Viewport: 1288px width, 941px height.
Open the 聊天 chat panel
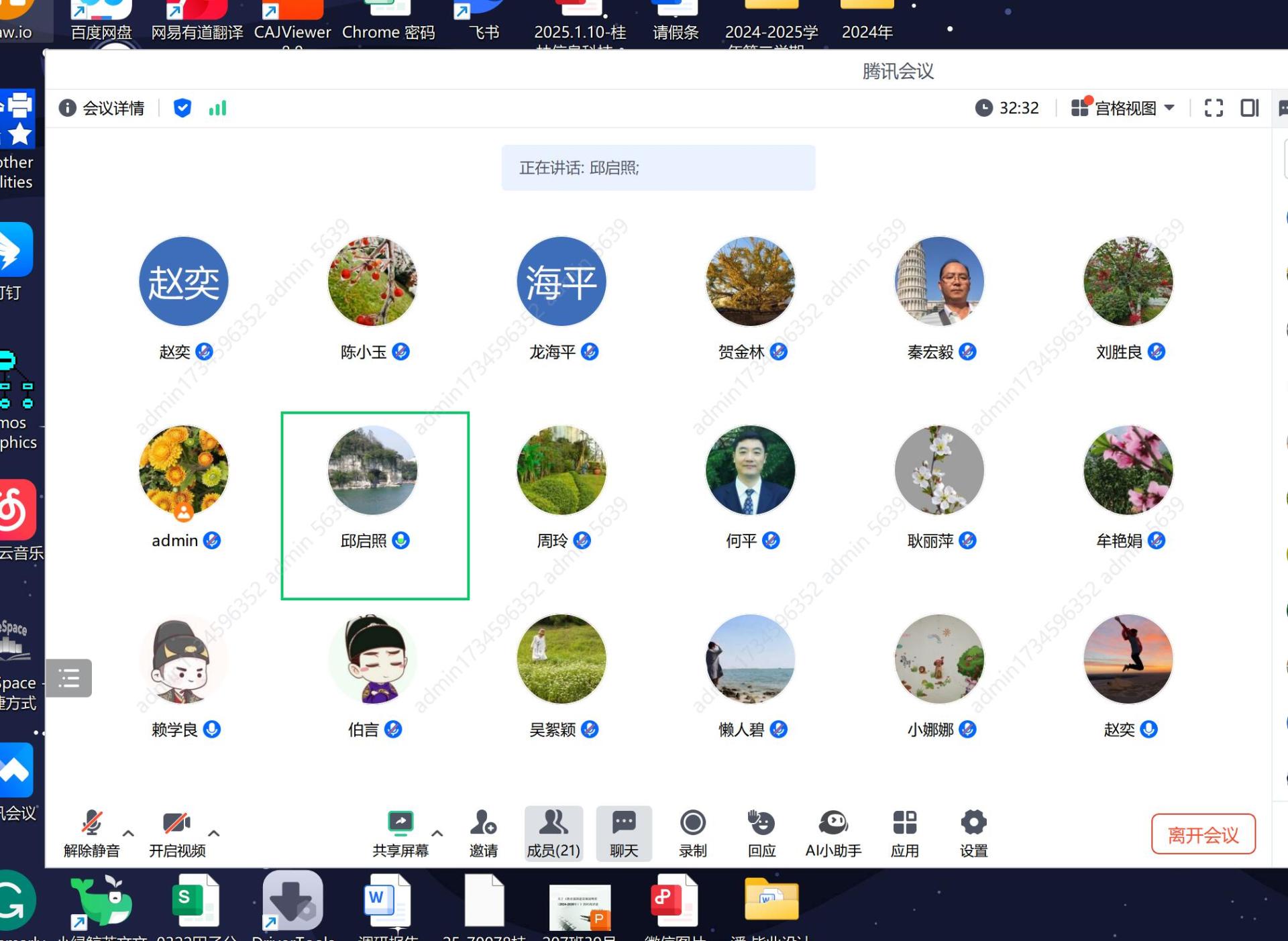(x=624, y=832)
